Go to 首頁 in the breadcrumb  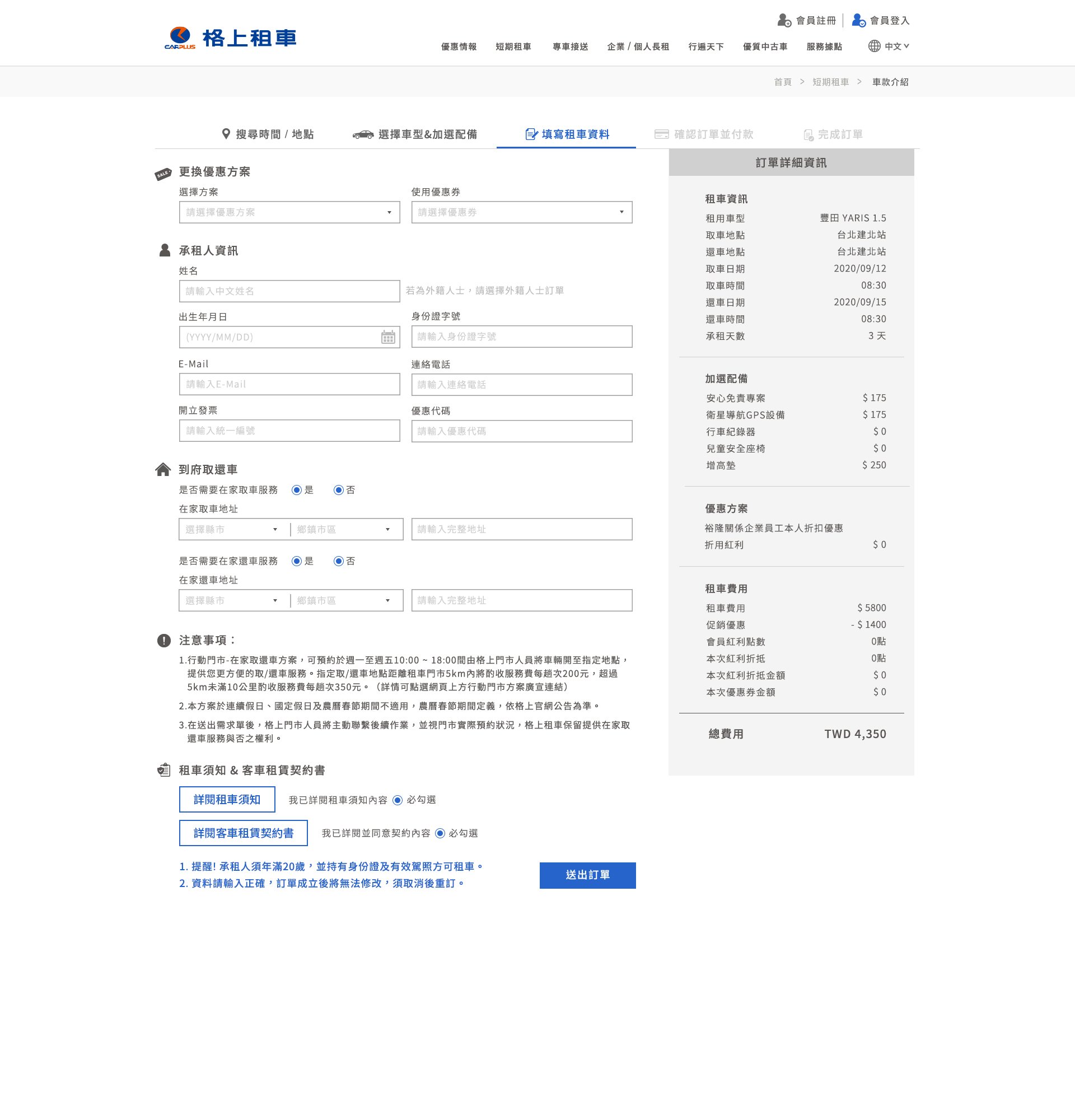pyautogui.click(x=783, y=82)
